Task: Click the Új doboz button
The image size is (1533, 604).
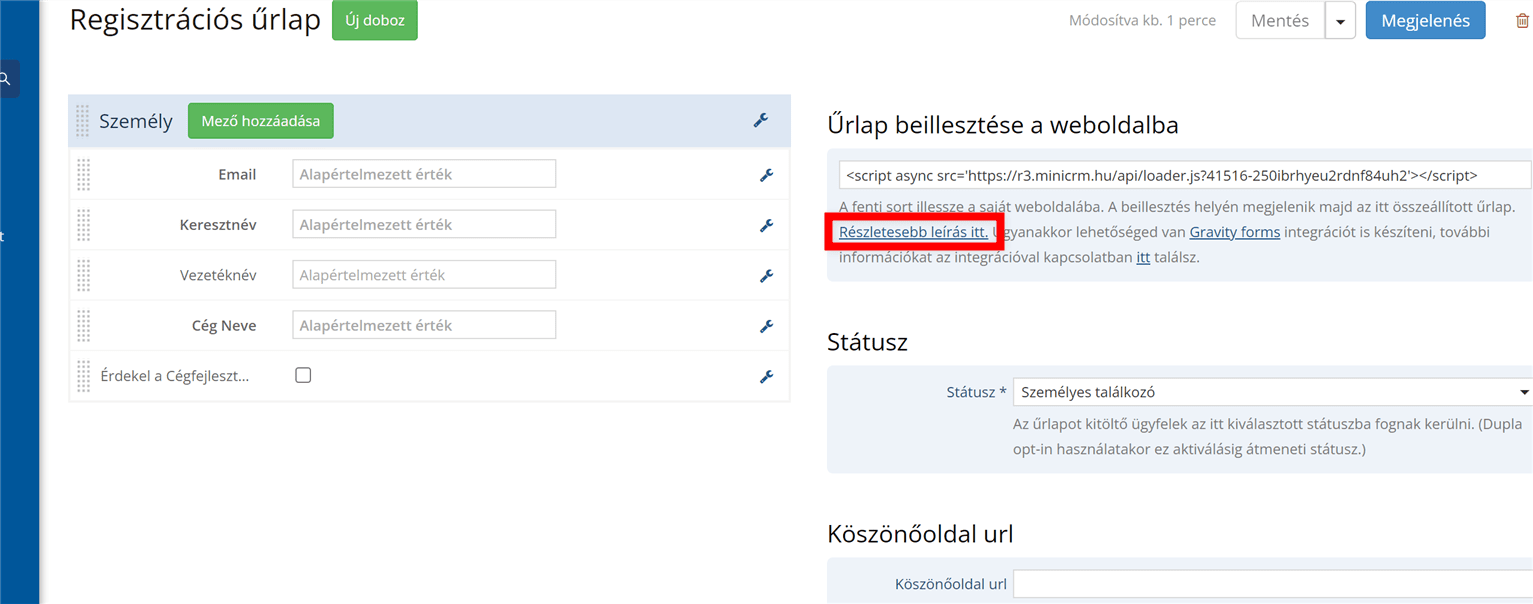Action: click(375, 20)
